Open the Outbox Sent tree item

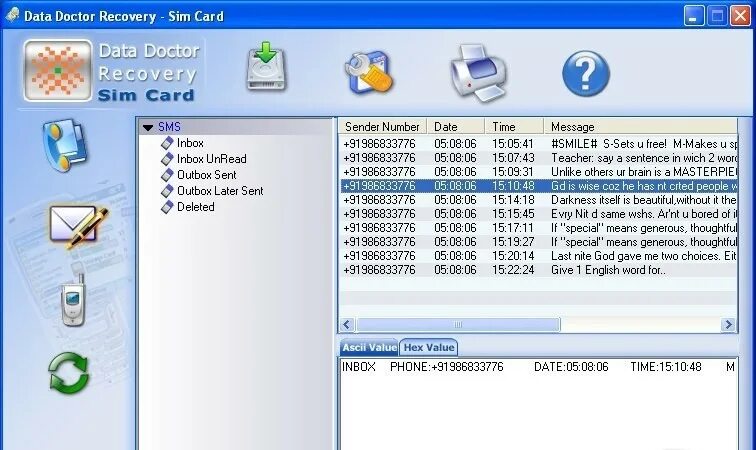(206, 175)
